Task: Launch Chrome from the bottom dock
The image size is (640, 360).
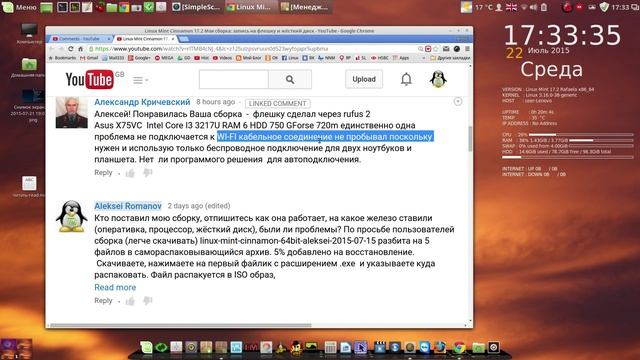Action: [459, 347]
